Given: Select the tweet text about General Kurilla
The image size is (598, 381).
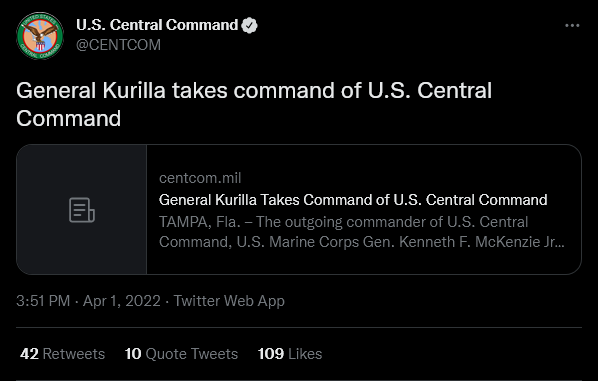Looking at the screenshot, I should click(x=254, y=104).
